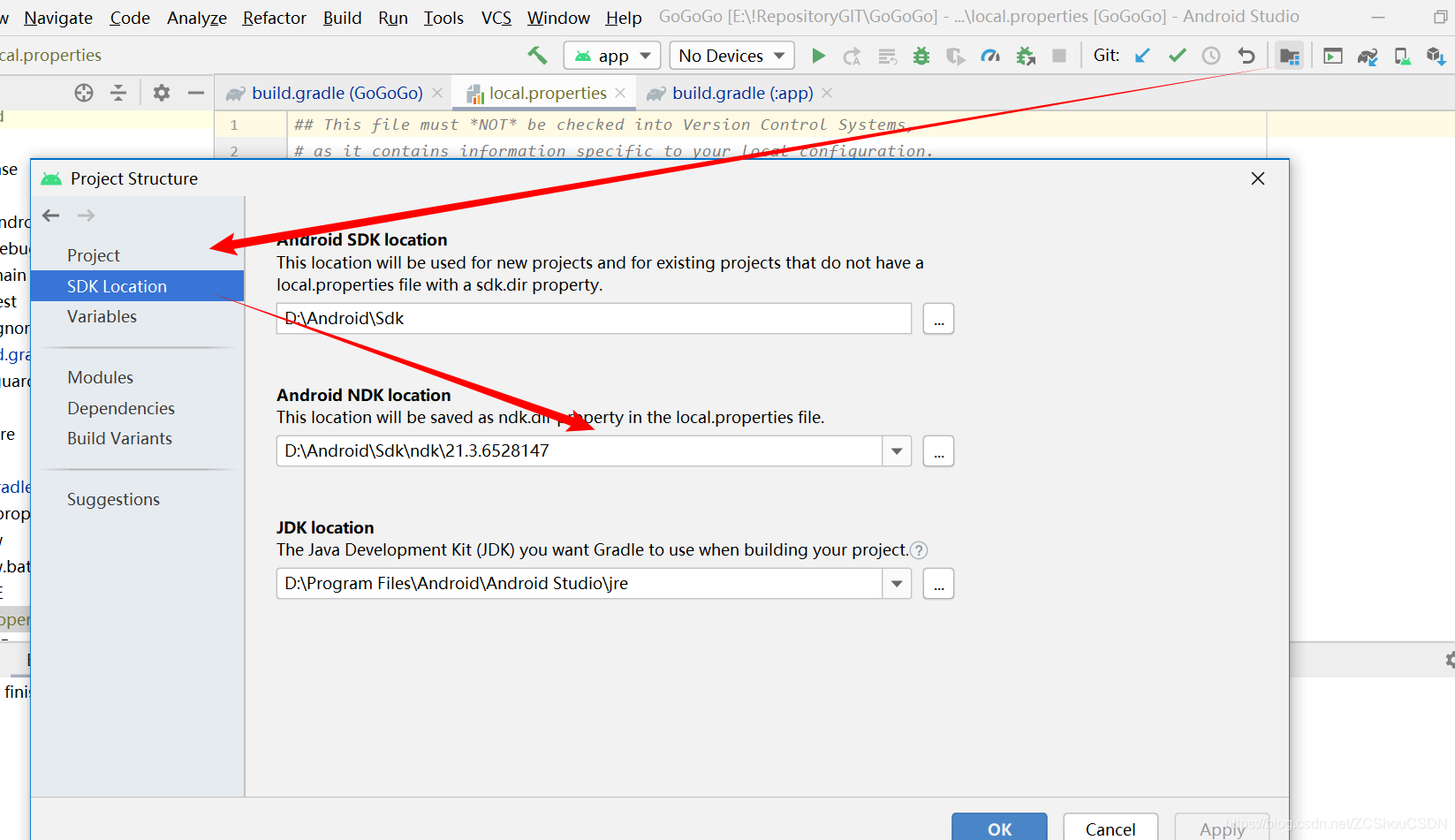Hide the project panel with minus icon
Viewport: 1455px width, 840px height.
[x=196, y=93]
